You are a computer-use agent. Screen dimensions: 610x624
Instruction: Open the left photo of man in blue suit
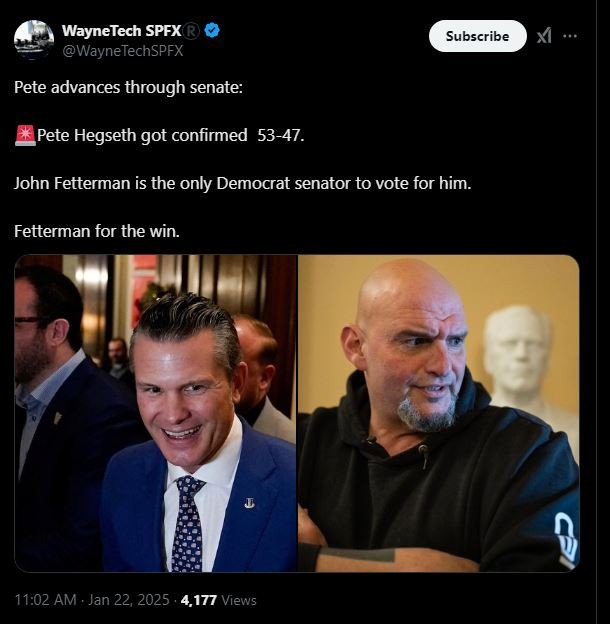point(155,412)
